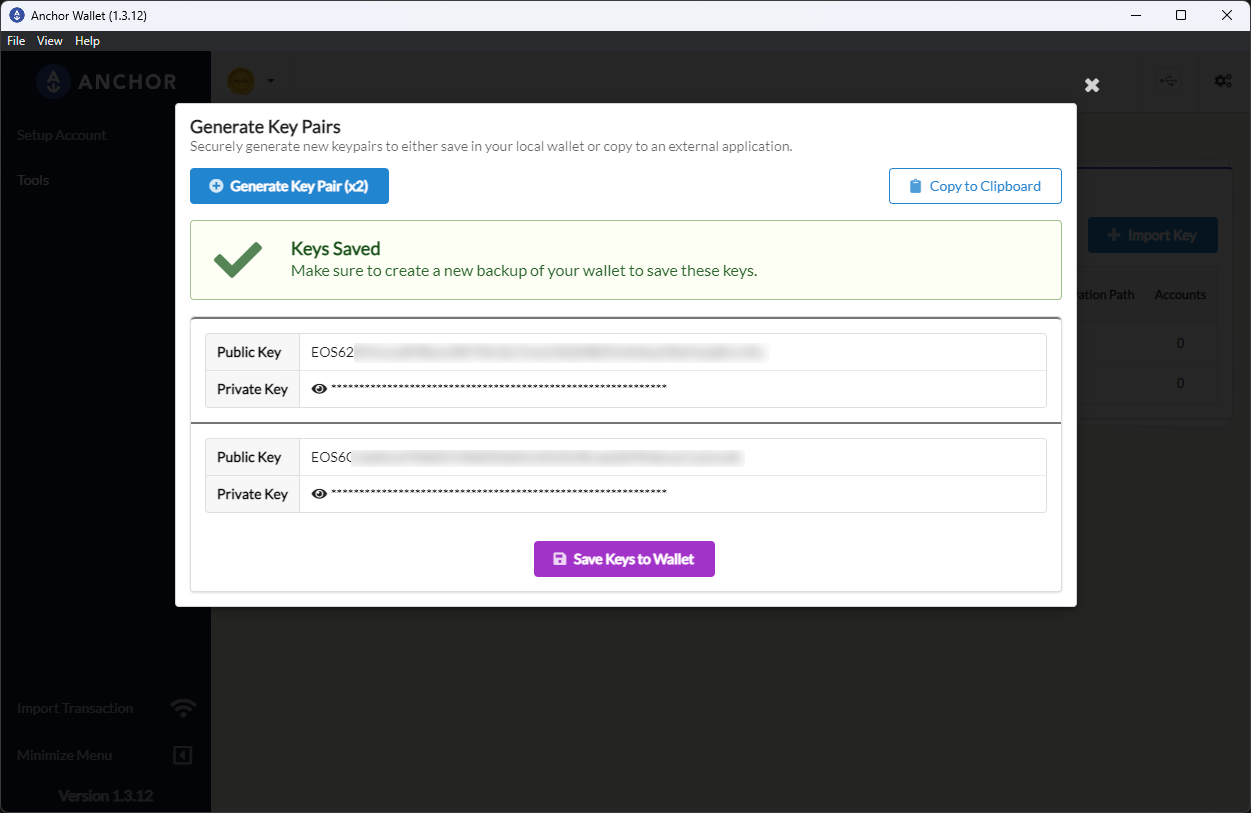Click the Import Transaction wireless icon
This screenshot has width=1251, height=813.
click(183, 707)
